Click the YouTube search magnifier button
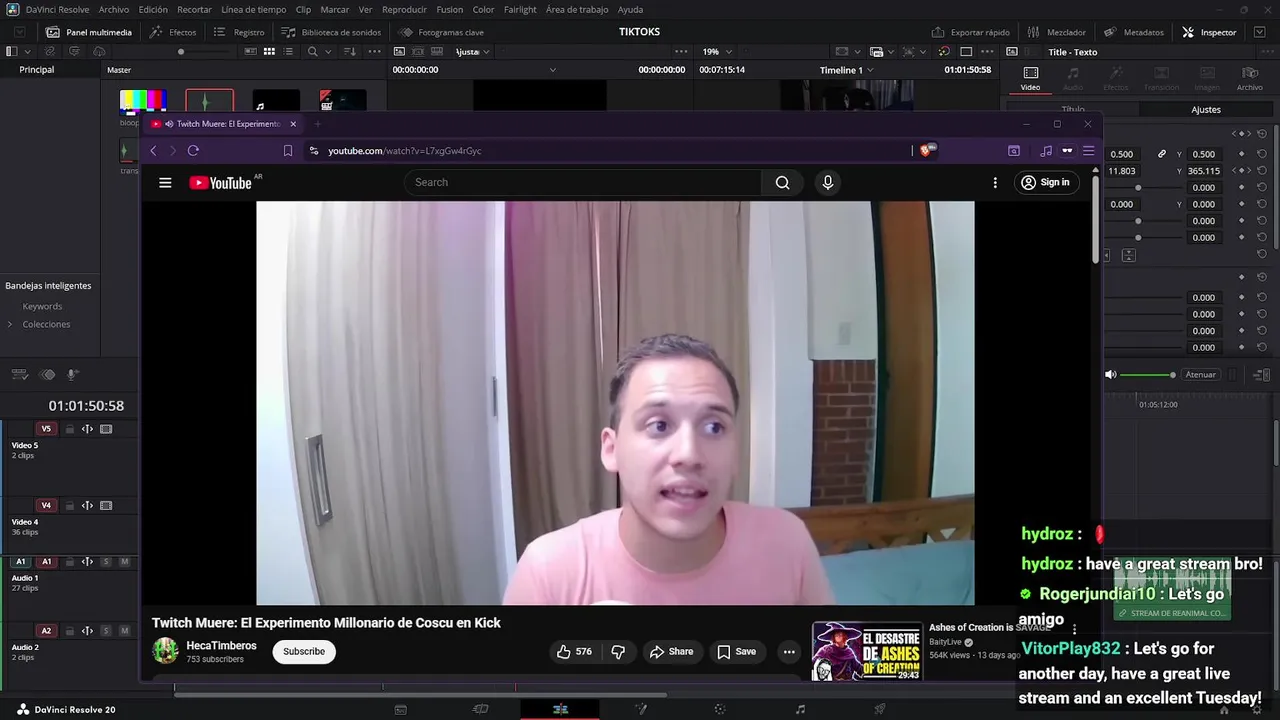The width and height of the screenshot is (1280, 720). (782, 182)
